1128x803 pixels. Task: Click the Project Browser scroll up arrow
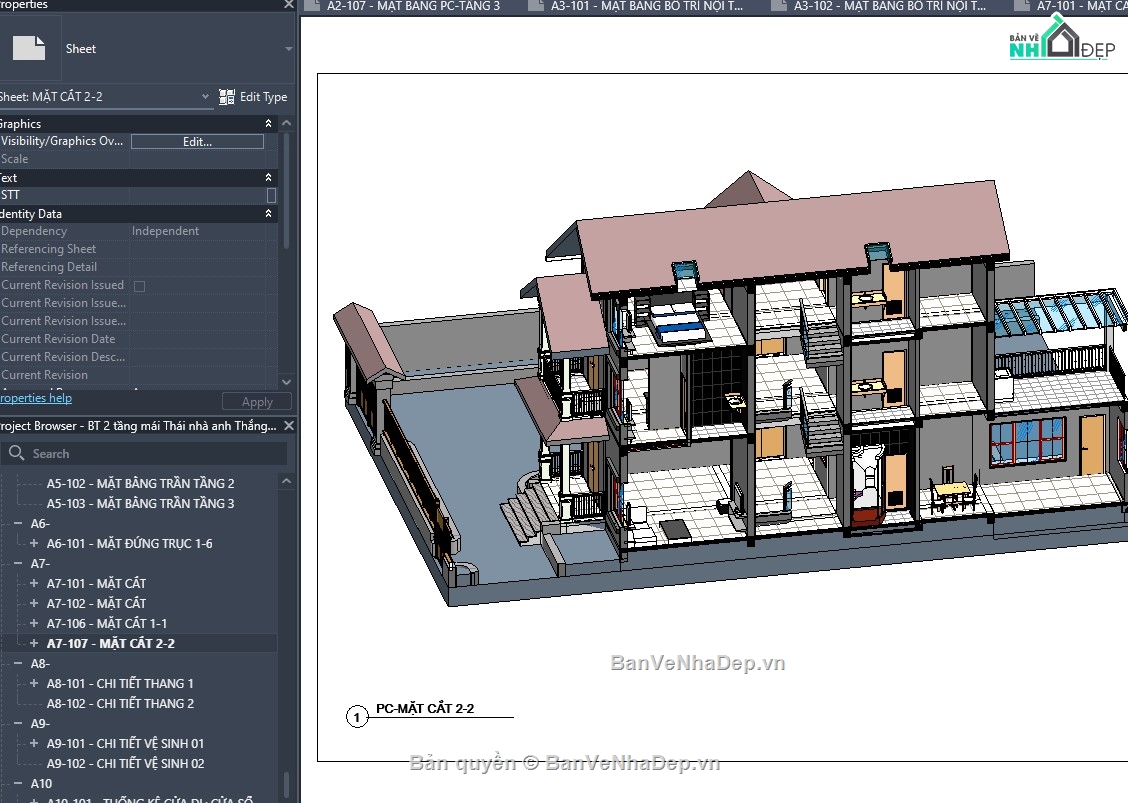point(286,481)
